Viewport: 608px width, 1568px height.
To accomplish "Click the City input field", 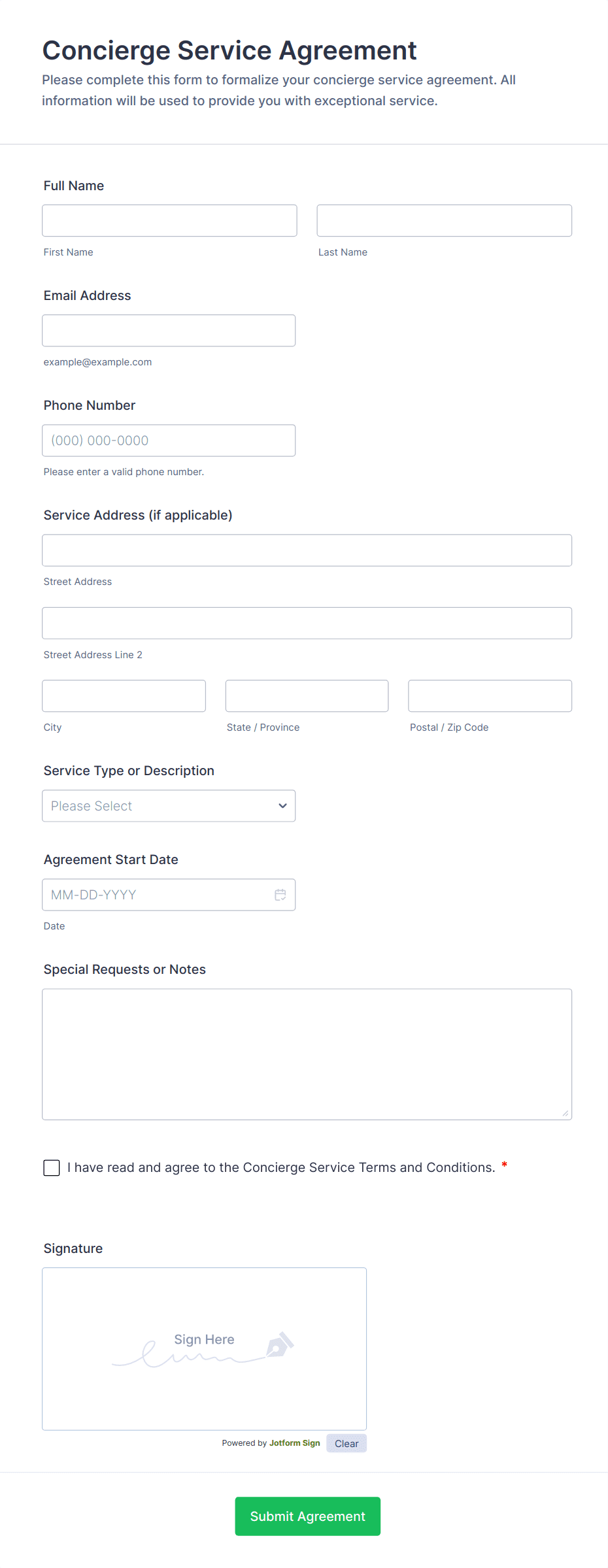I will (124, 695).
